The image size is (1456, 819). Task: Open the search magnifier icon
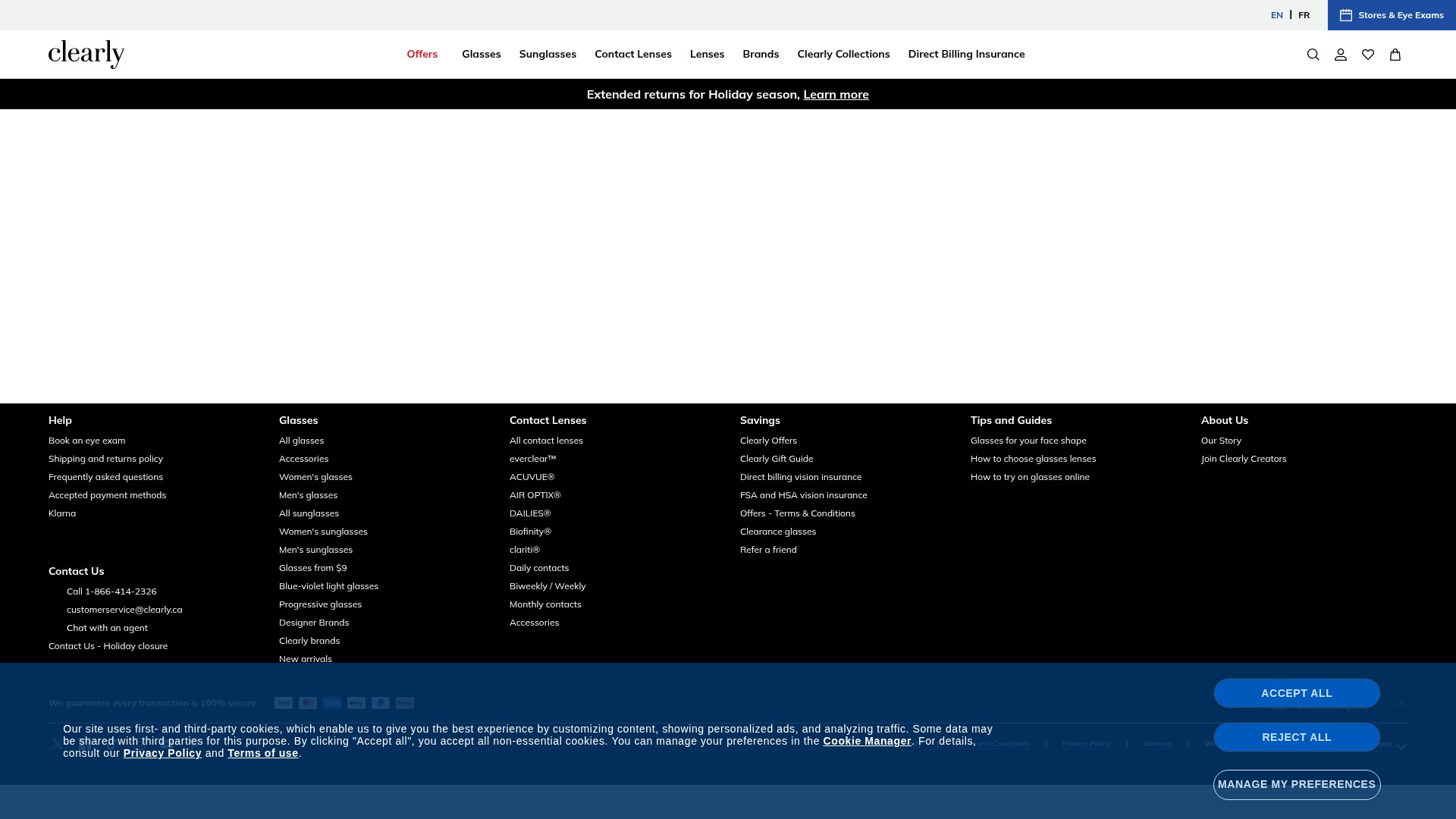[1313, 55]
